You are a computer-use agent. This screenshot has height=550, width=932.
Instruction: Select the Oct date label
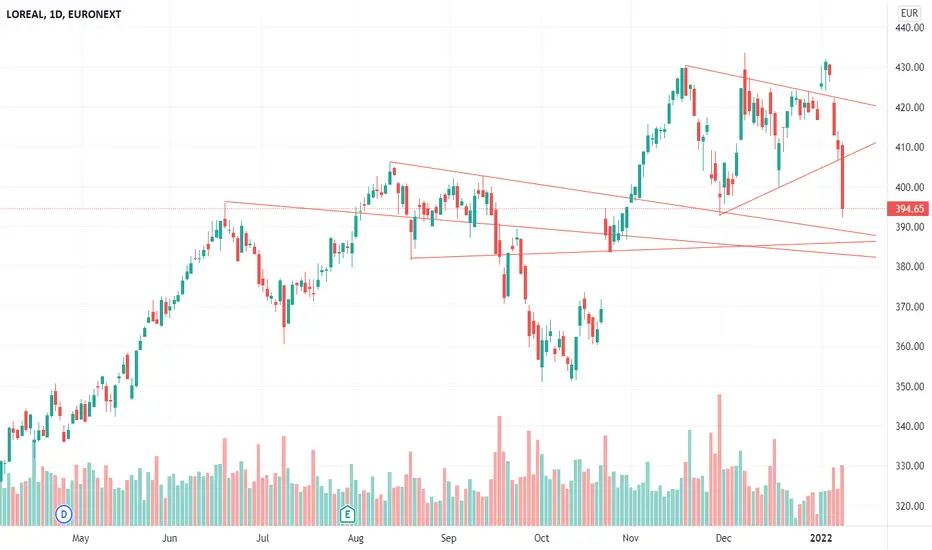pyautogui.click(x=541, y=538)
